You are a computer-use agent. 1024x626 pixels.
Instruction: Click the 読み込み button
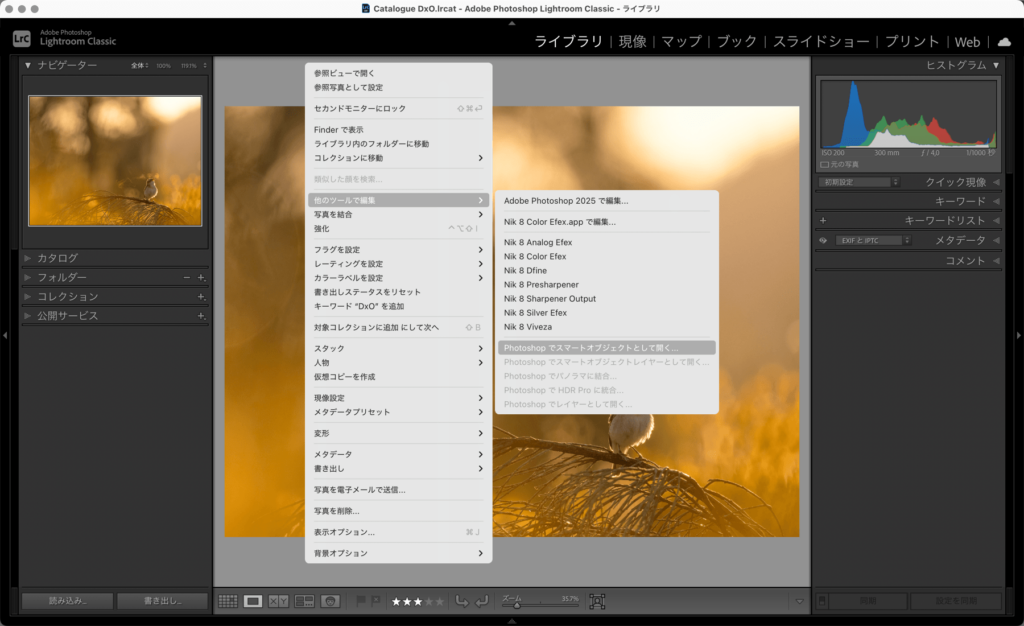click(67, 601)
